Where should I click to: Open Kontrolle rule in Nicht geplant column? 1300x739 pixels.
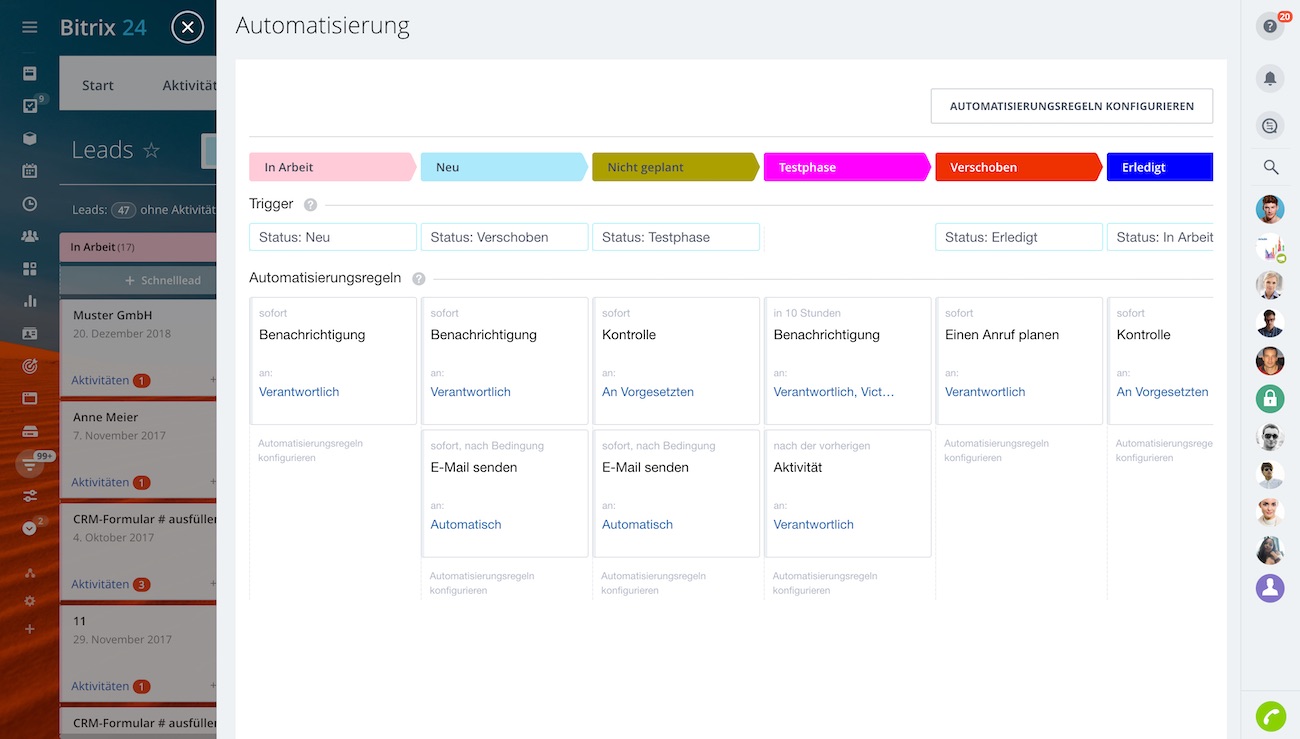[x=676, y=360]
